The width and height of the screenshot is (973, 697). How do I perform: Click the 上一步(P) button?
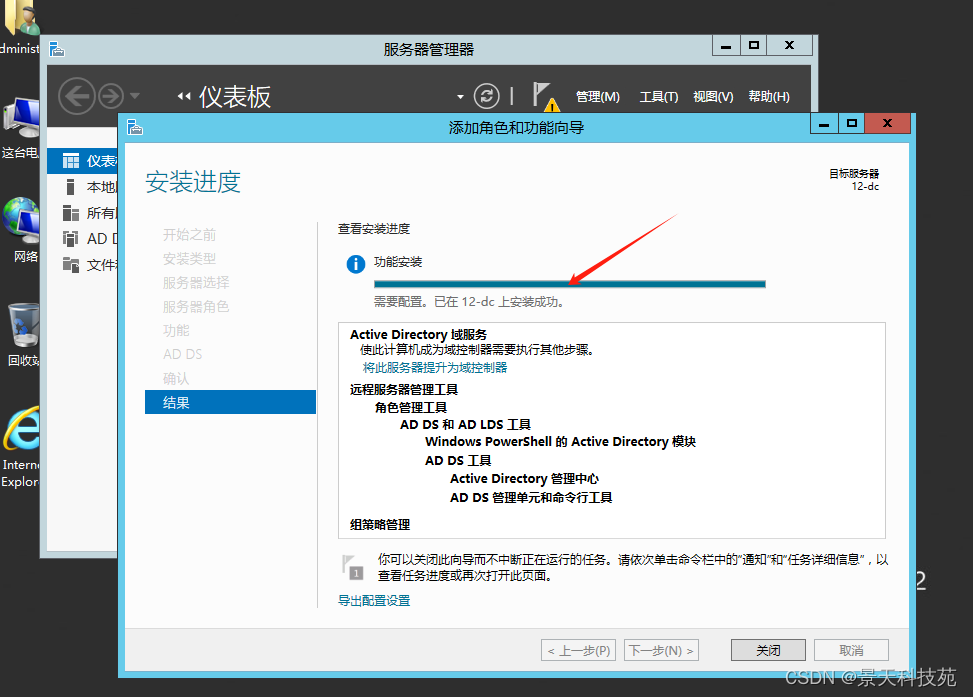pyautogui.click(x=578, y=650)
